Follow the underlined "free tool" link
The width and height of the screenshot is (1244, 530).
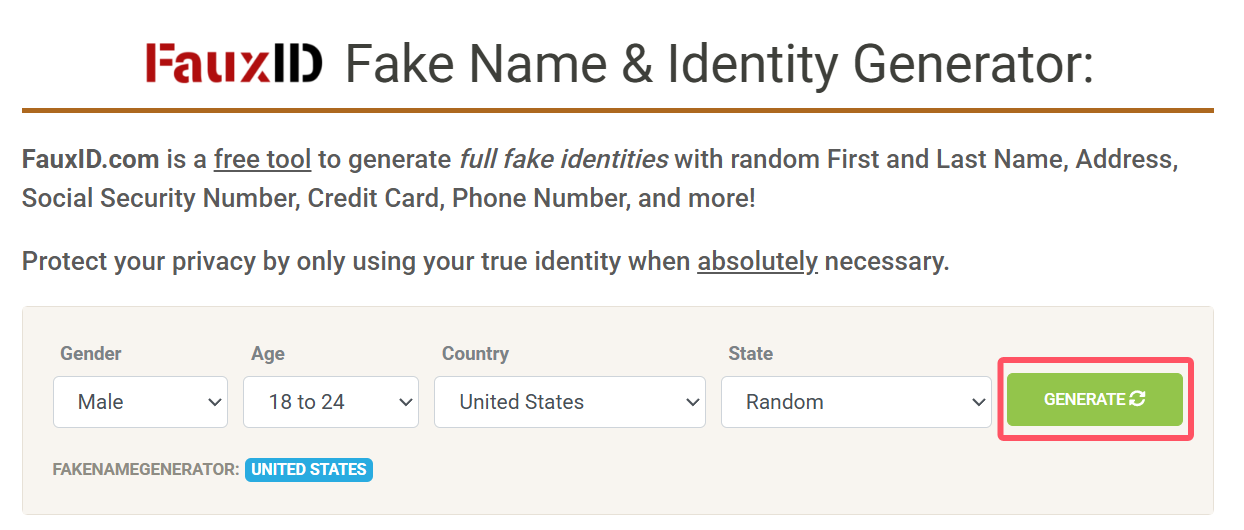262,159
